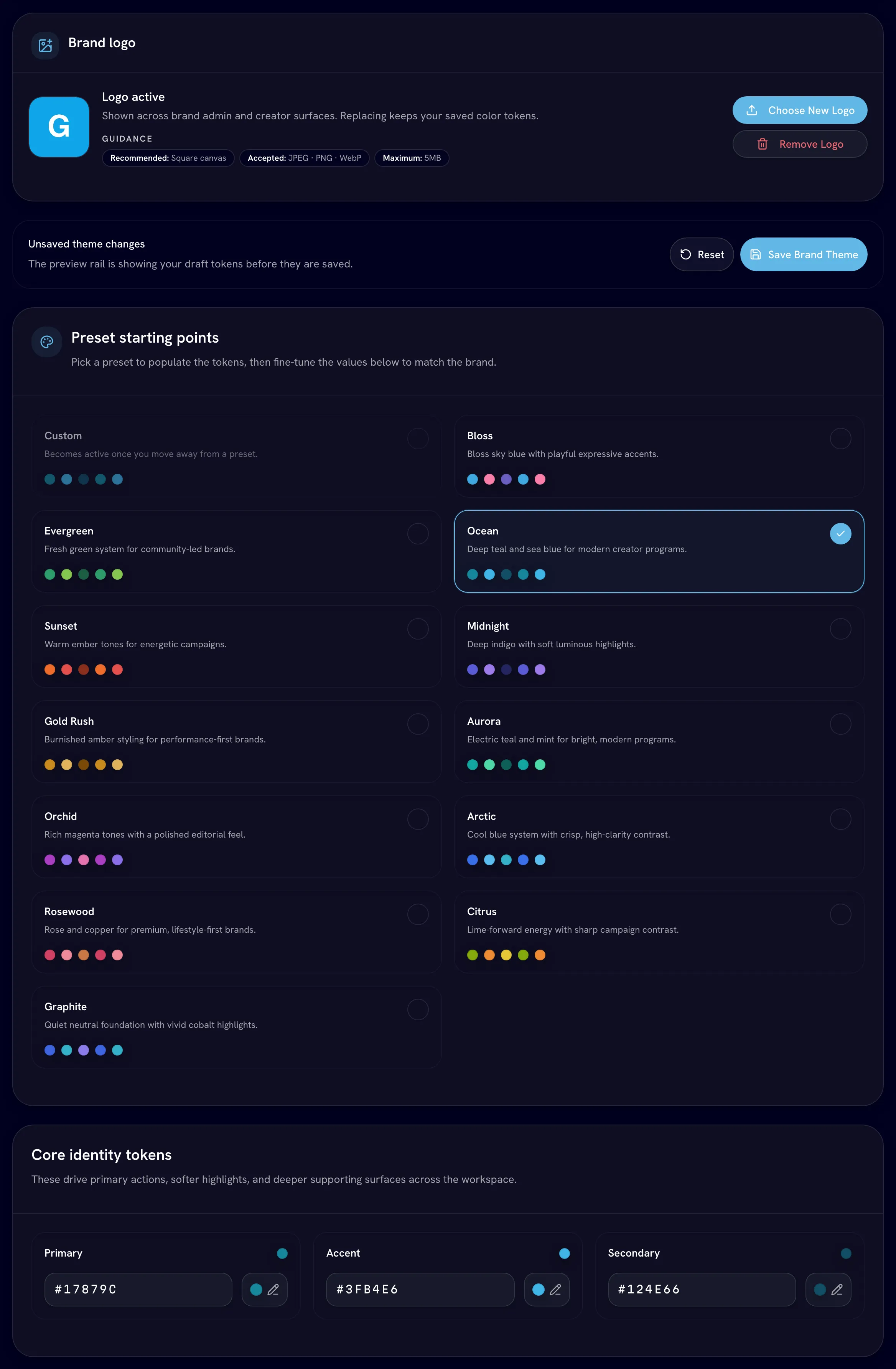Open the Accent color picker pencil button
The width and height of the screenshot is (896, 1369).
(x=547, y=1290)
